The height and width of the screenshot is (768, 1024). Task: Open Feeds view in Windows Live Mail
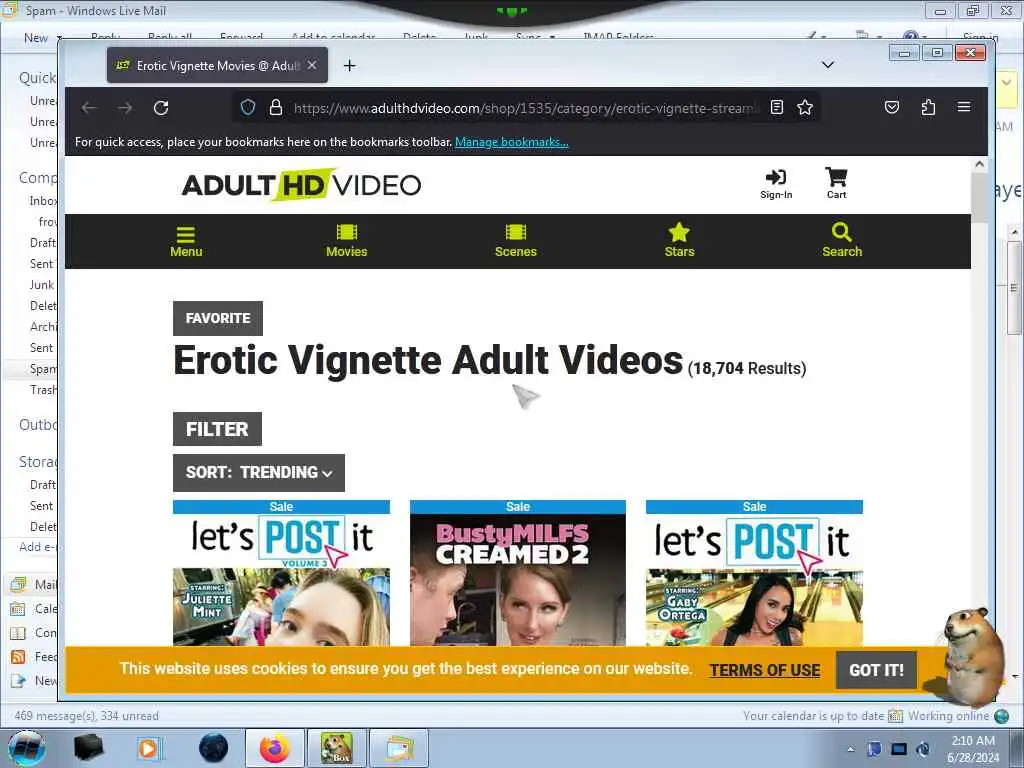coord(34,657)
